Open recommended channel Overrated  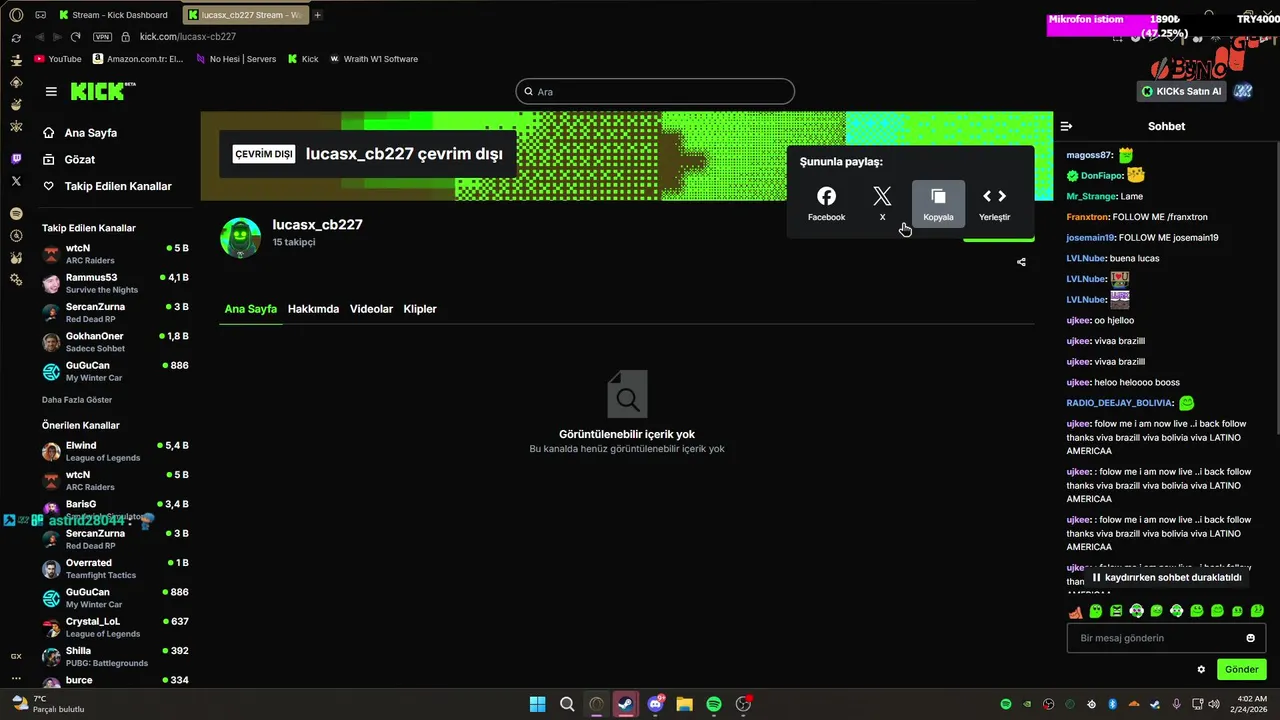115,569
